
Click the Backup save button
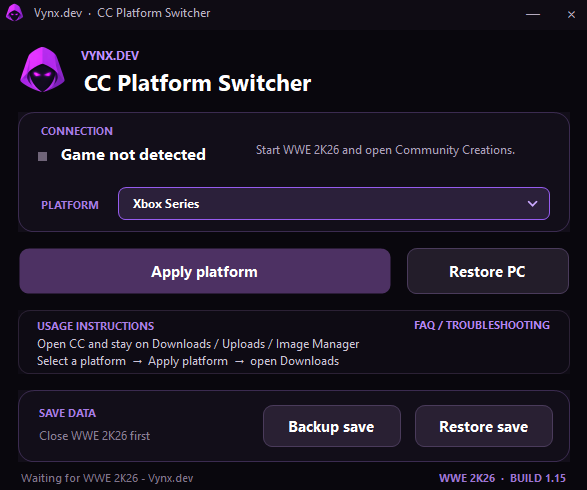point(332,426)
